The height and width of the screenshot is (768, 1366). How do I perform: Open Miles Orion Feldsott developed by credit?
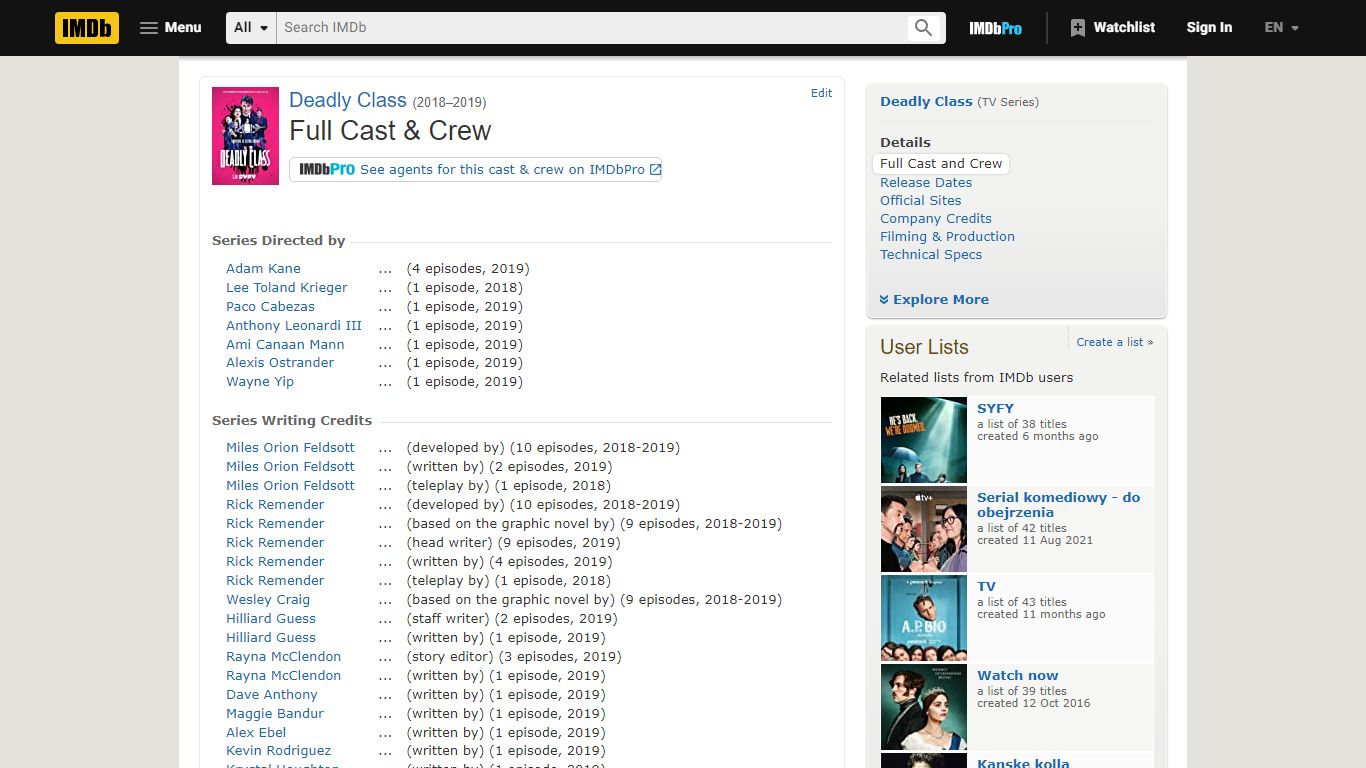click(290, 448)
